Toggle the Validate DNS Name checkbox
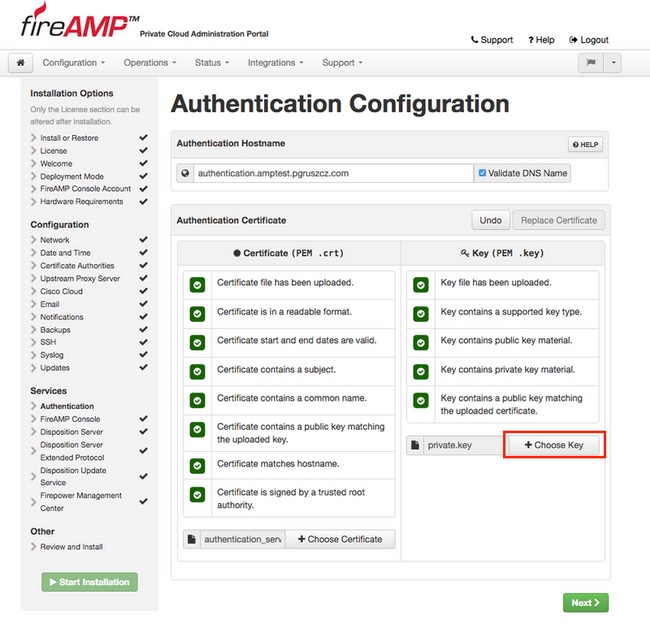The width and height of the screenshot is (650, 629). point(482,173)
